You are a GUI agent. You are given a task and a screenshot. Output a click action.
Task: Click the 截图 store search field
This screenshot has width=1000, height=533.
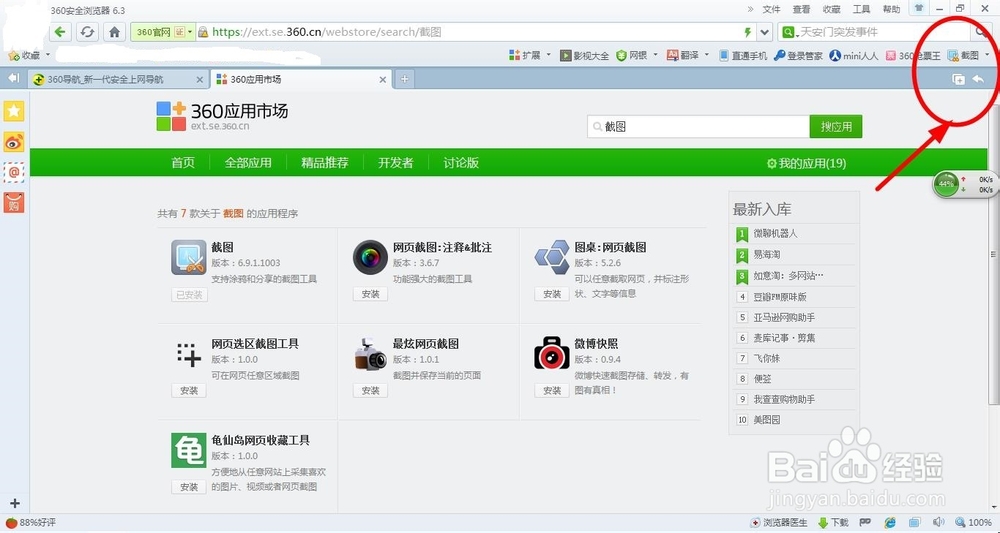[698, 126]
